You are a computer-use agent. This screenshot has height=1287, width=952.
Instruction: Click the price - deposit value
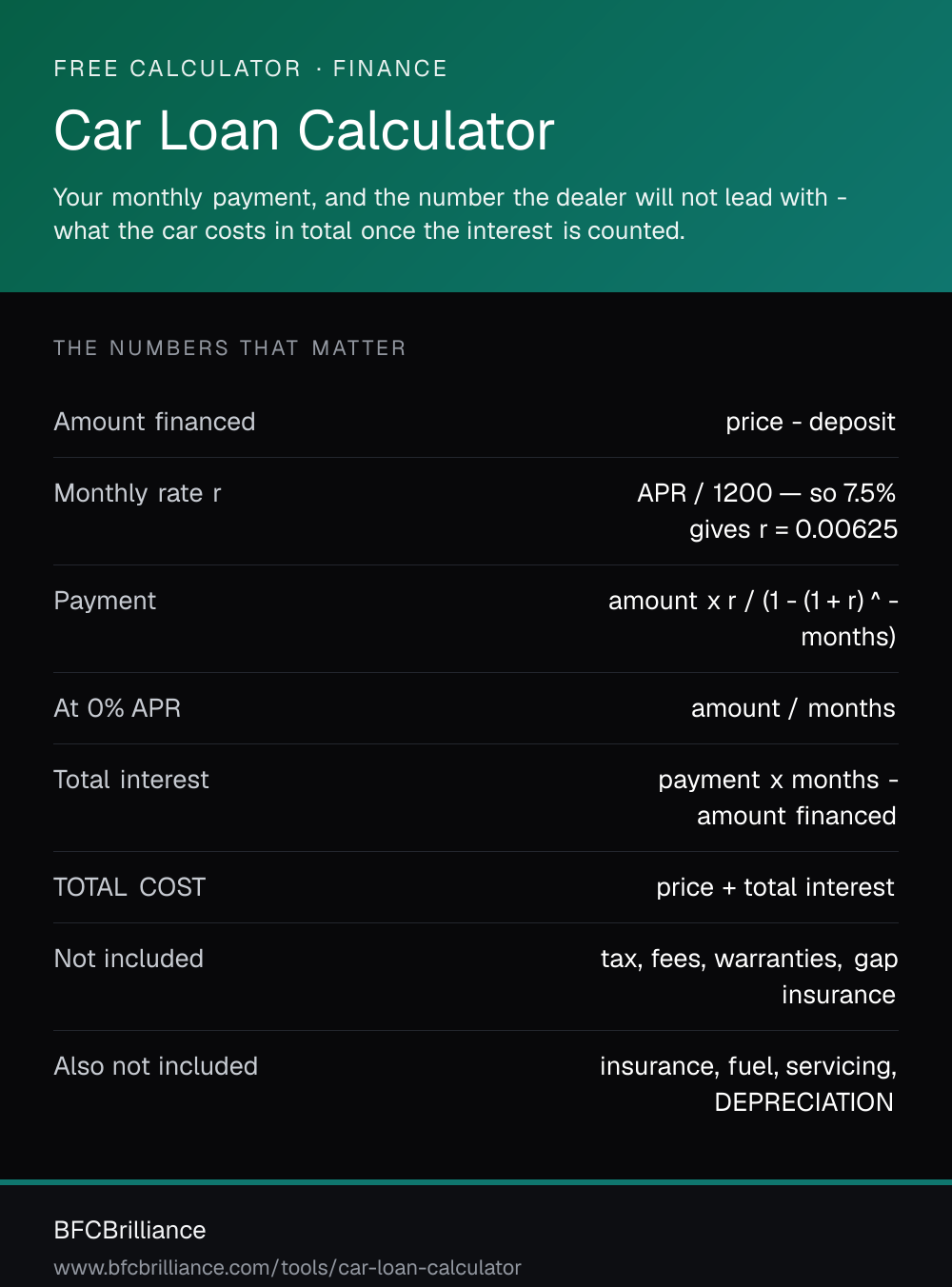(x=810, y=422)
